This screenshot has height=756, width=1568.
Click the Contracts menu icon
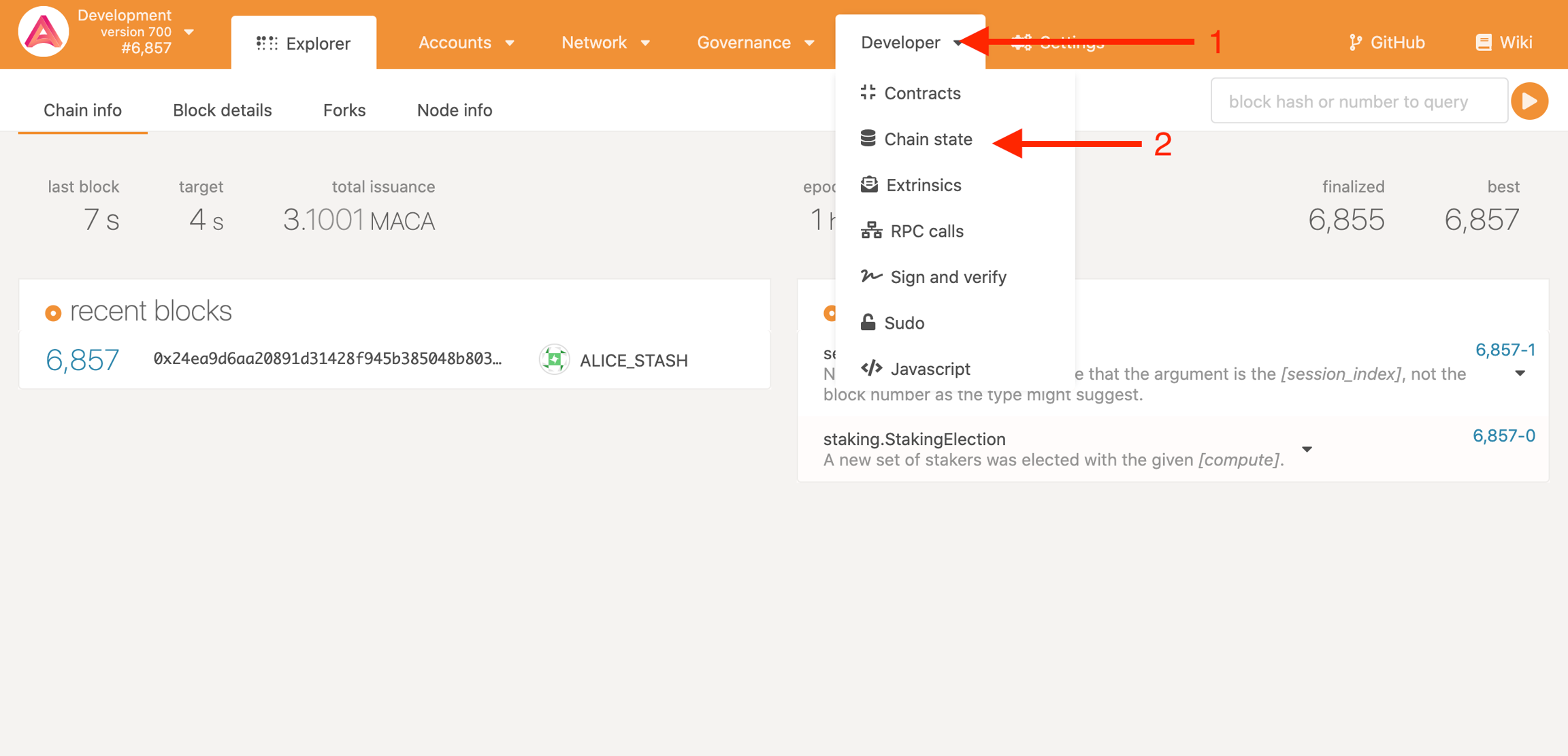coord(868,93)
